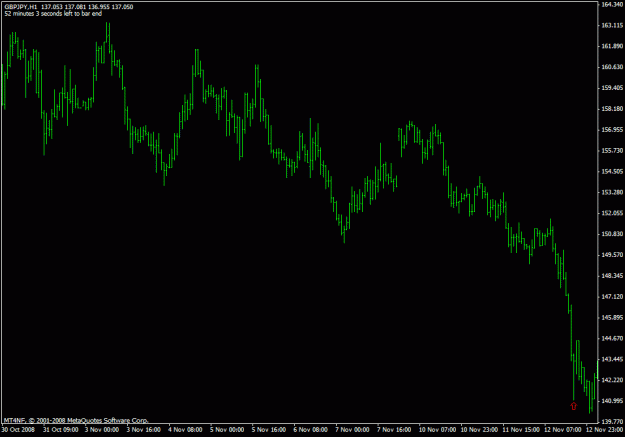Click the '5 Nov 16:00' time axis label
Viewport: 625px width, 437px height.
pyautogui.click(x=269, y=430)
